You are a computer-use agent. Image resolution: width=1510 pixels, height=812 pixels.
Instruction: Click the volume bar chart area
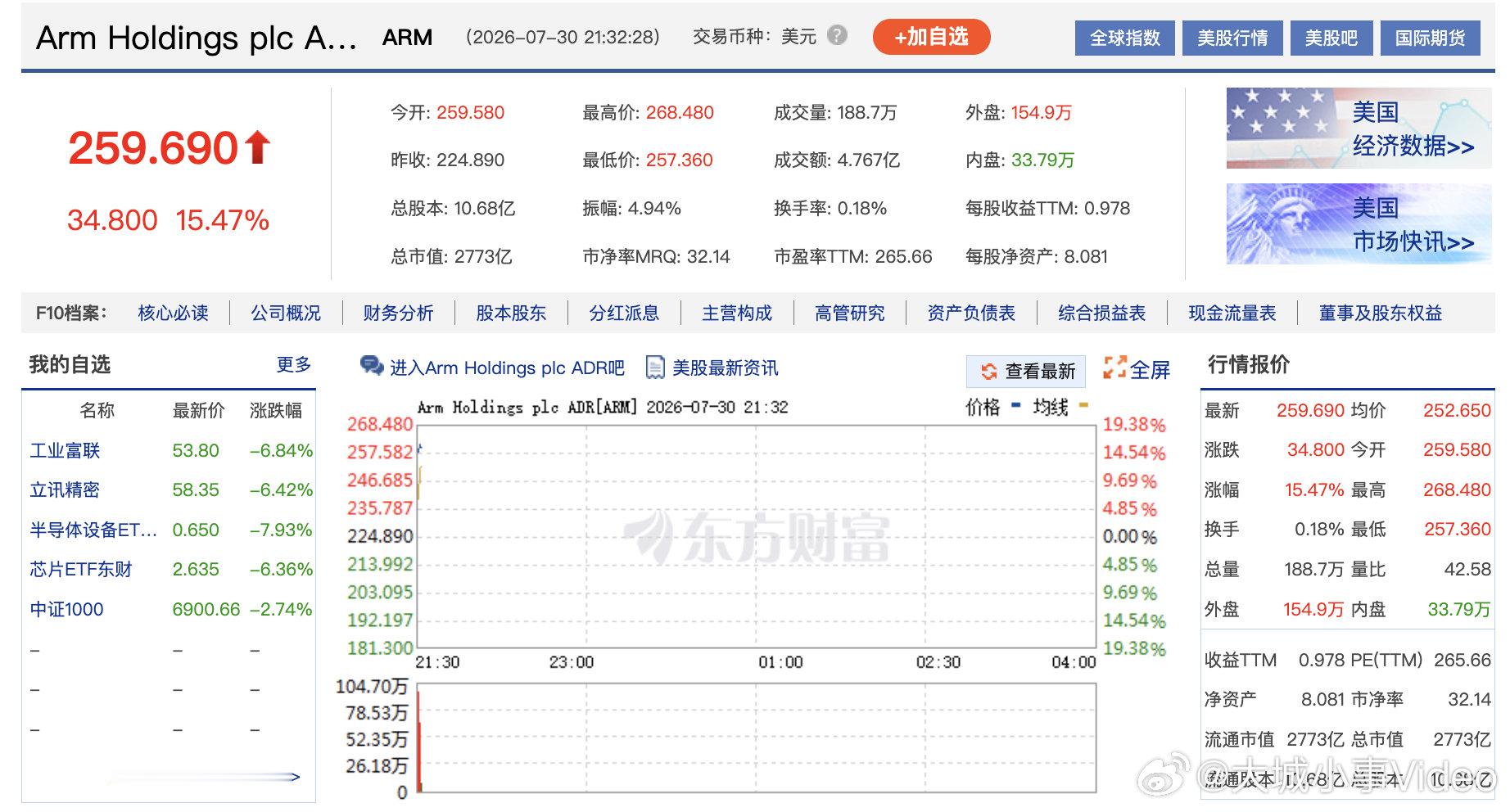point(757,738)
